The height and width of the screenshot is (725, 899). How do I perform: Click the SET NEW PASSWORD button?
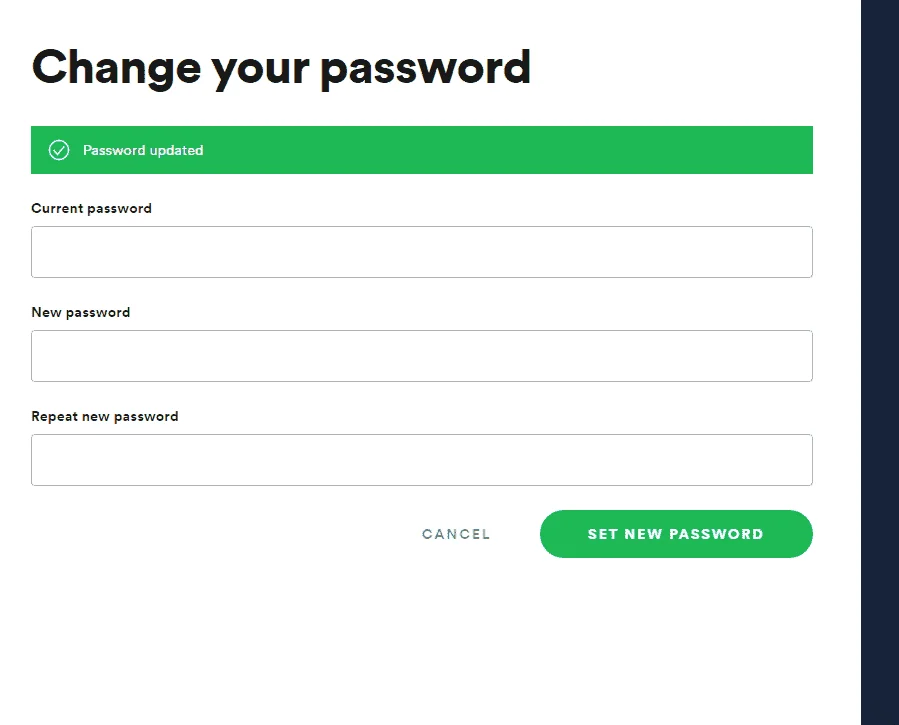(x=676, y=534)
